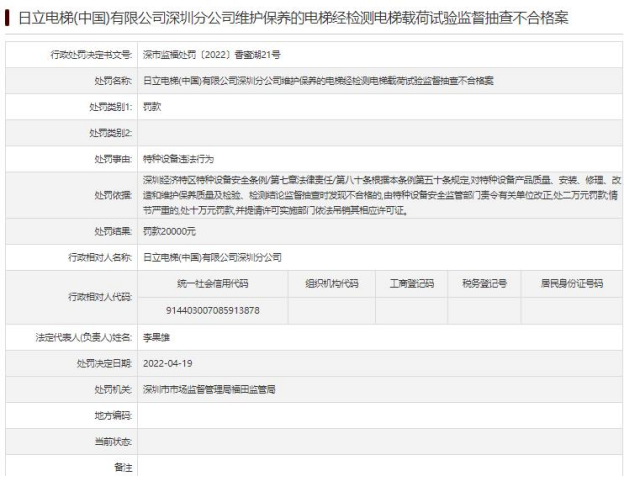Click the 处罚决定日期 label
This screenshot has height=477, width=625.
click(104, 363)
